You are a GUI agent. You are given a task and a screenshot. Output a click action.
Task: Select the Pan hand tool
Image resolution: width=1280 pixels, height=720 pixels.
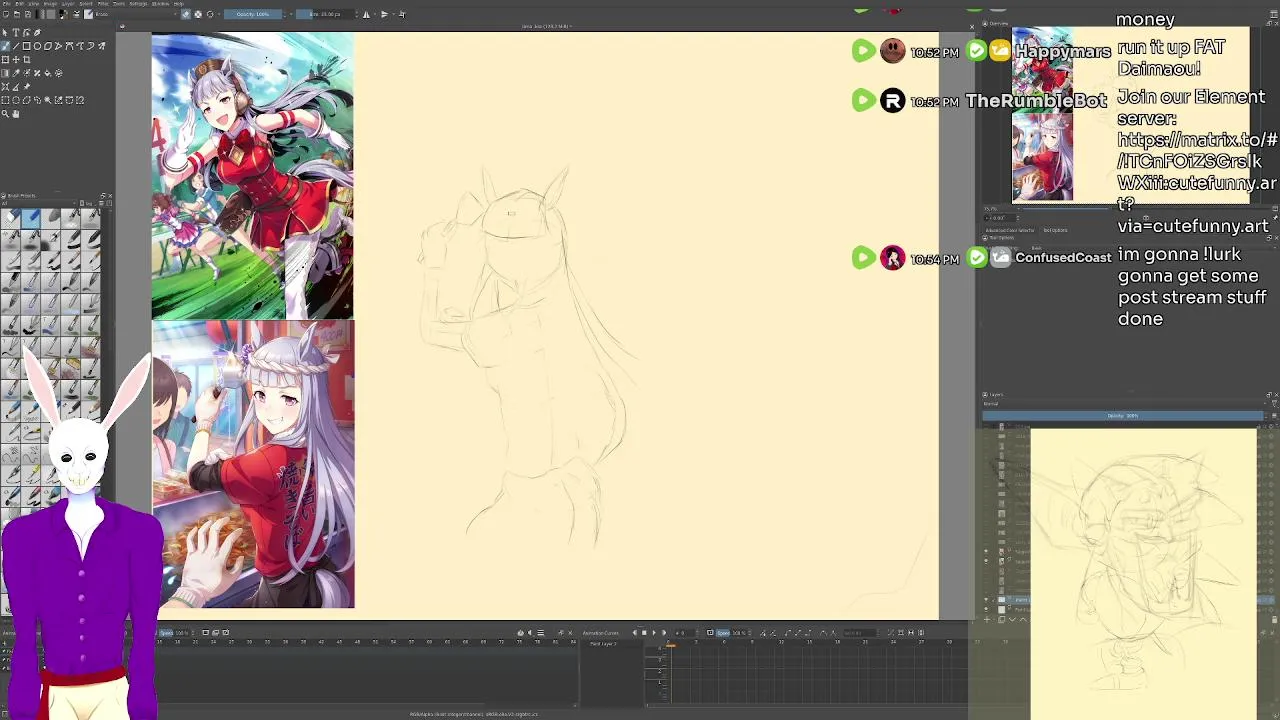[16, 113]
